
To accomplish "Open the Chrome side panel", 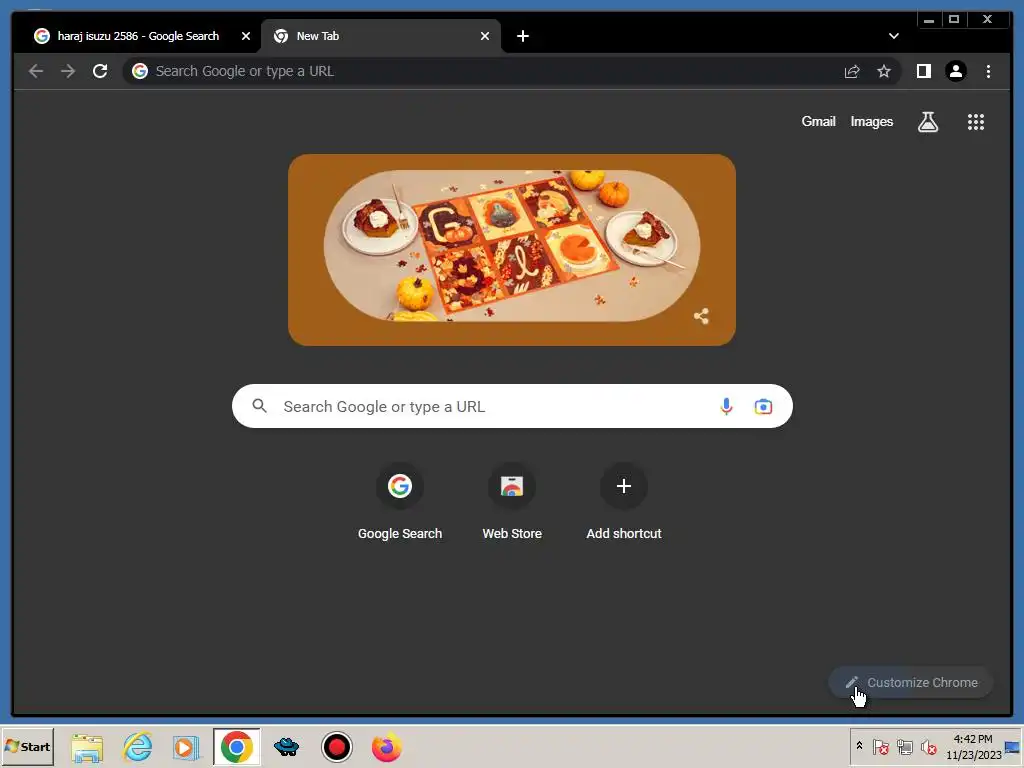I will tap(923, 71).
